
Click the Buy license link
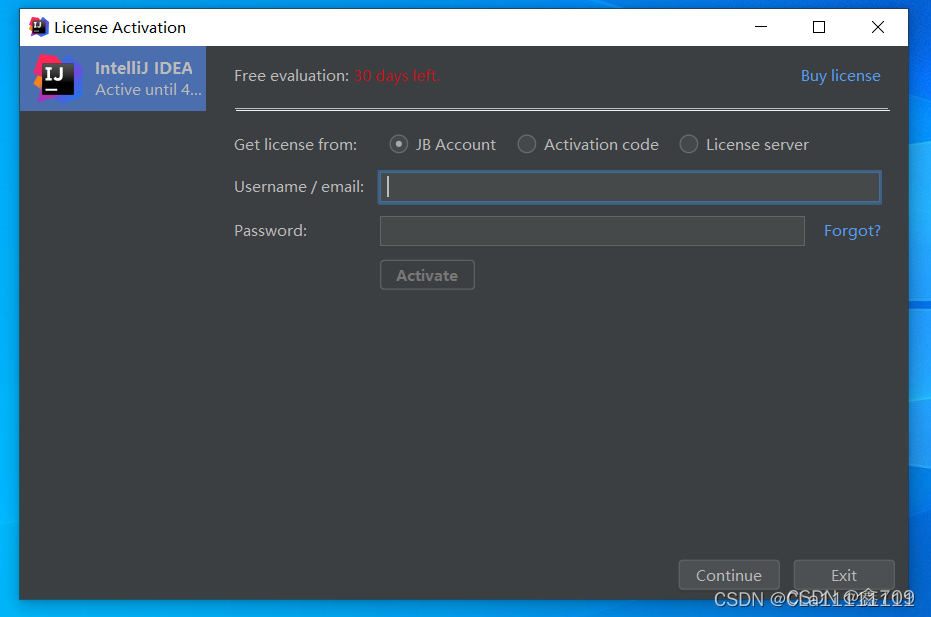point(840,76)
